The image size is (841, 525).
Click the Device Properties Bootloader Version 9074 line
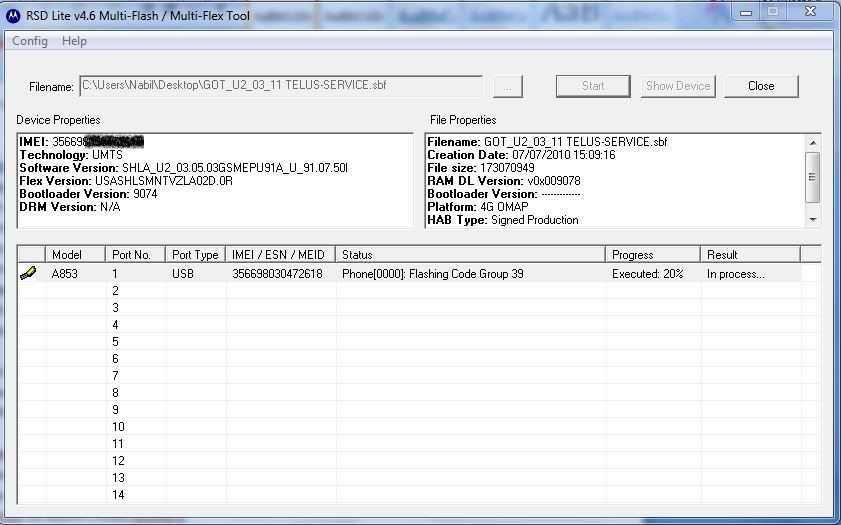tap(88, 194)
